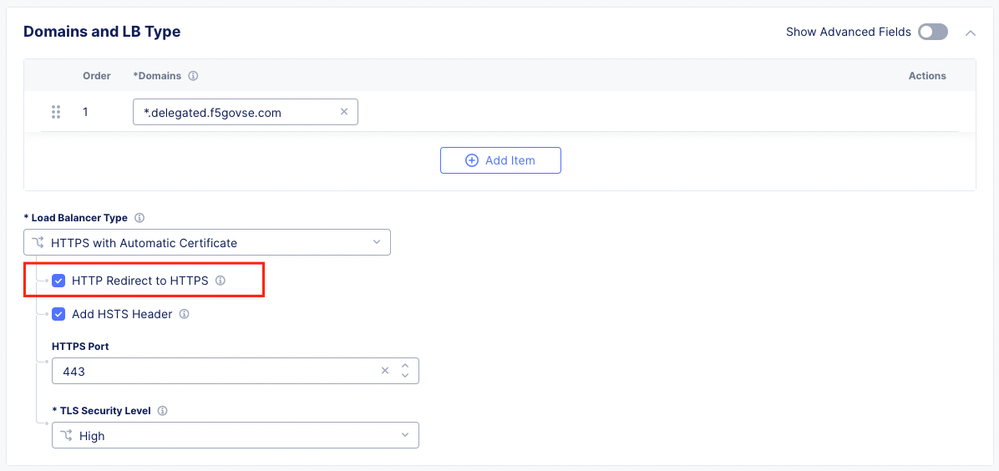Click the info icon next to Add HSTS Header

click(184, 314)
